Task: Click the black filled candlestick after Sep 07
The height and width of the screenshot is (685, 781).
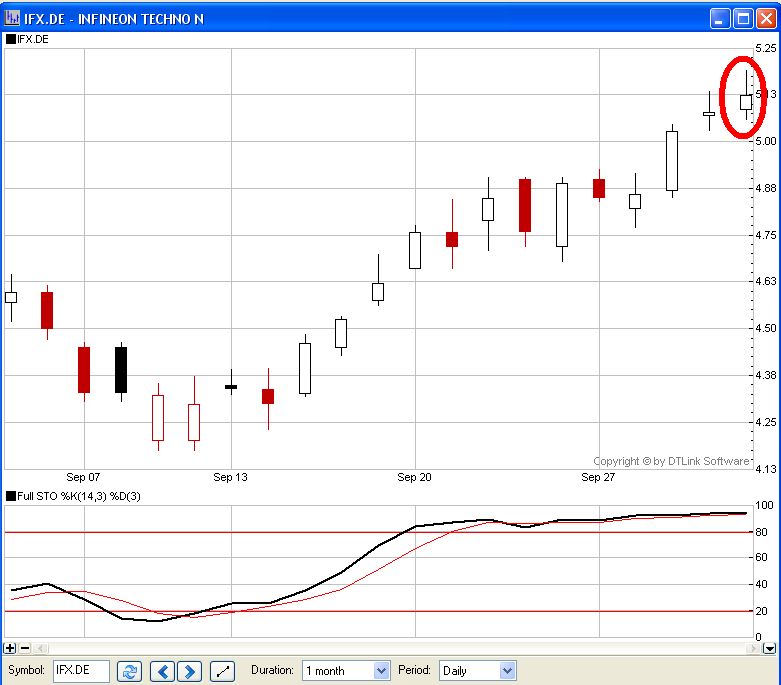Action: pos(121,370)
